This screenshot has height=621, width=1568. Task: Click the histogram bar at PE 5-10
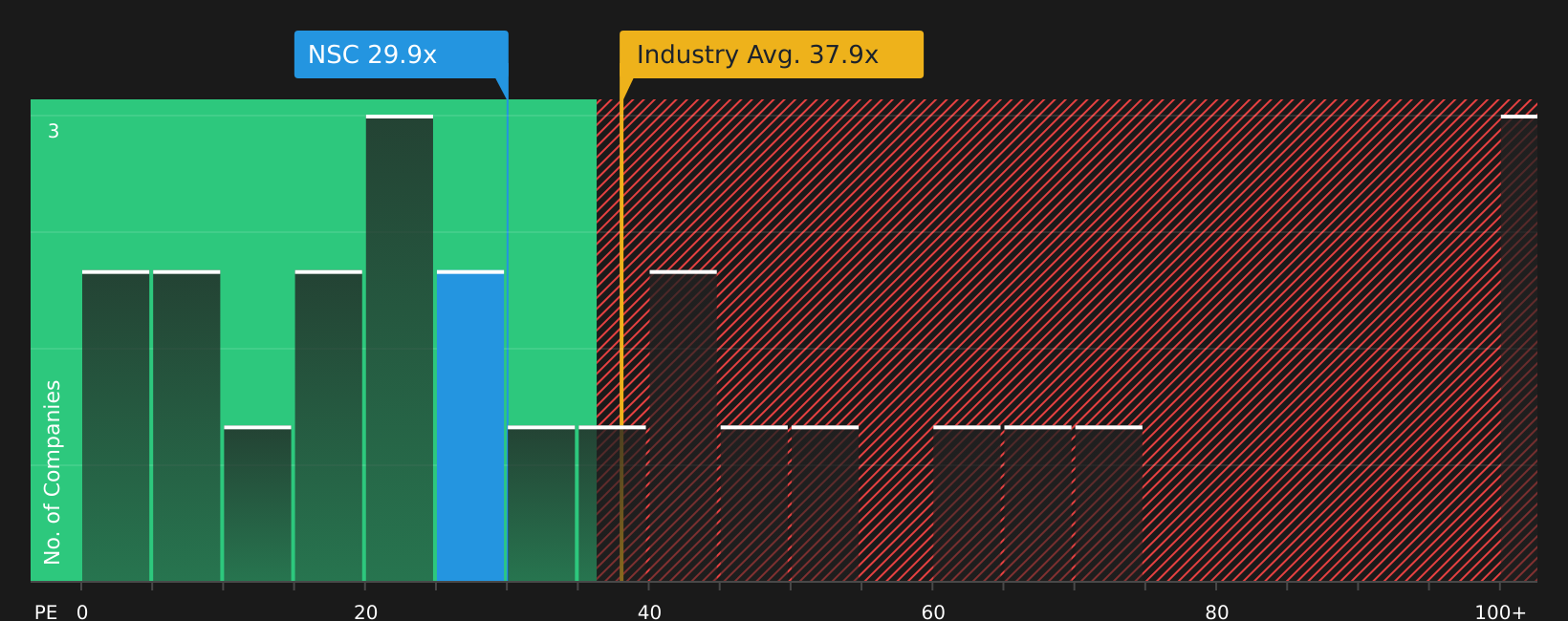tap(186, 426)
